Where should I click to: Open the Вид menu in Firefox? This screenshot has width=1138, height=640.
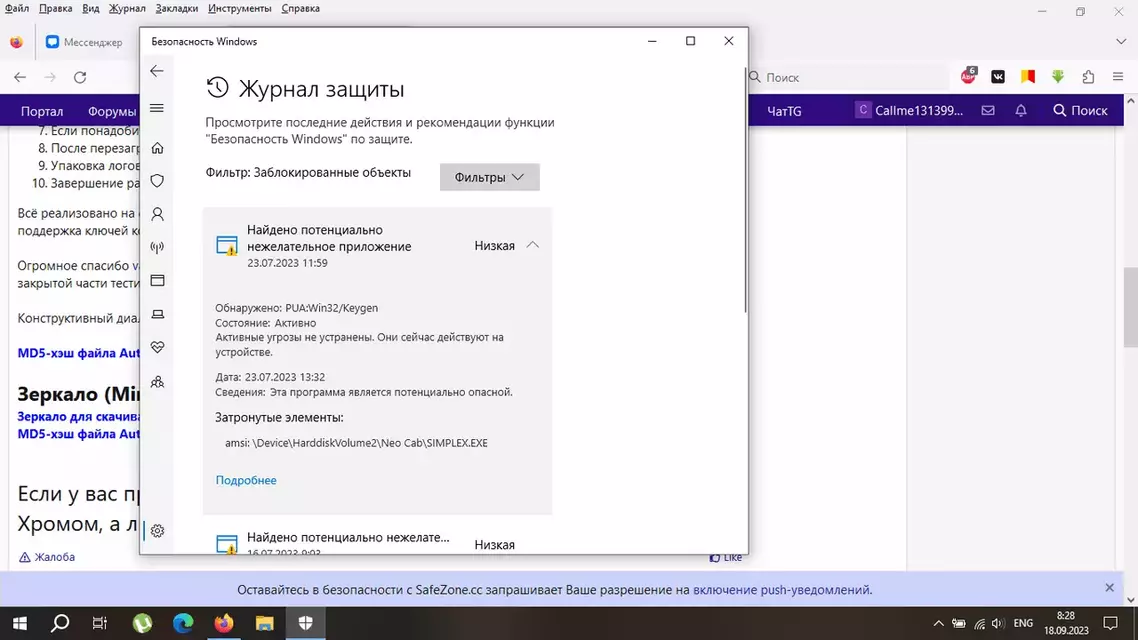[x=91, y=9]
